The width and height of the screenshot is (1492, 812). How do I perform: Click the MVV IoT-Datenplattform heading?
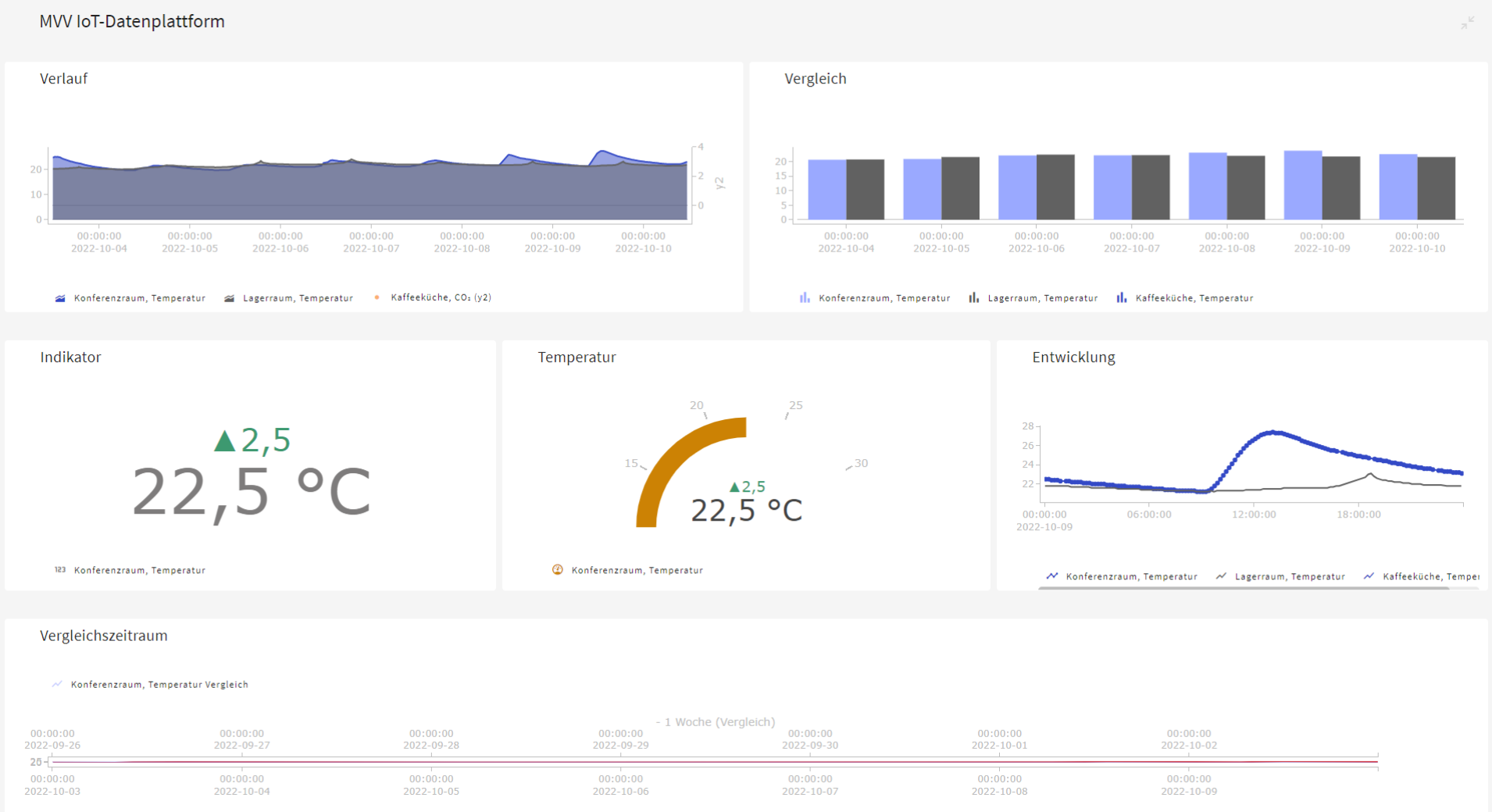tap(132, 22)
